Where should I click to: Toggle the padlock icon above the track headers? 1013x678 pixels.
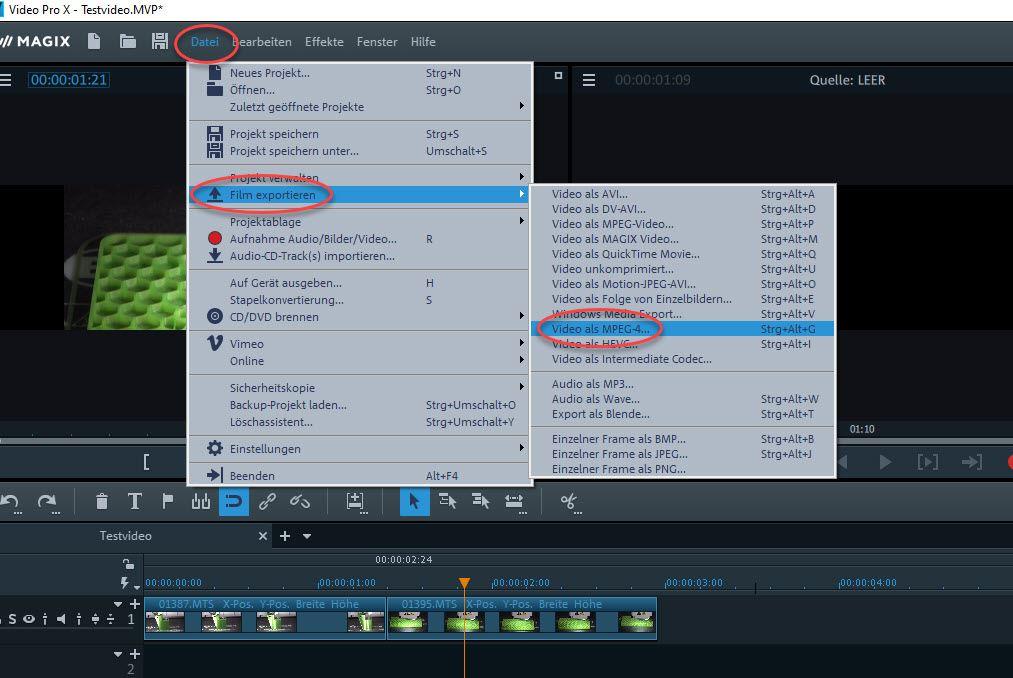click(x=129, y=564)
